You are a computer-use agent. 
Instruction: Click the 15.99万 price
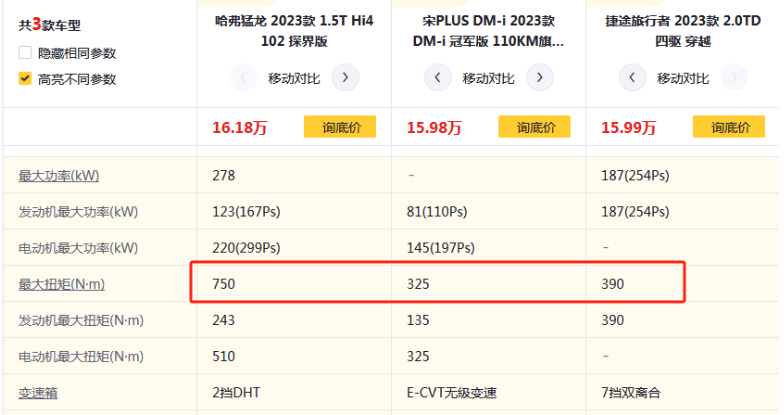(x=628, y=128)
